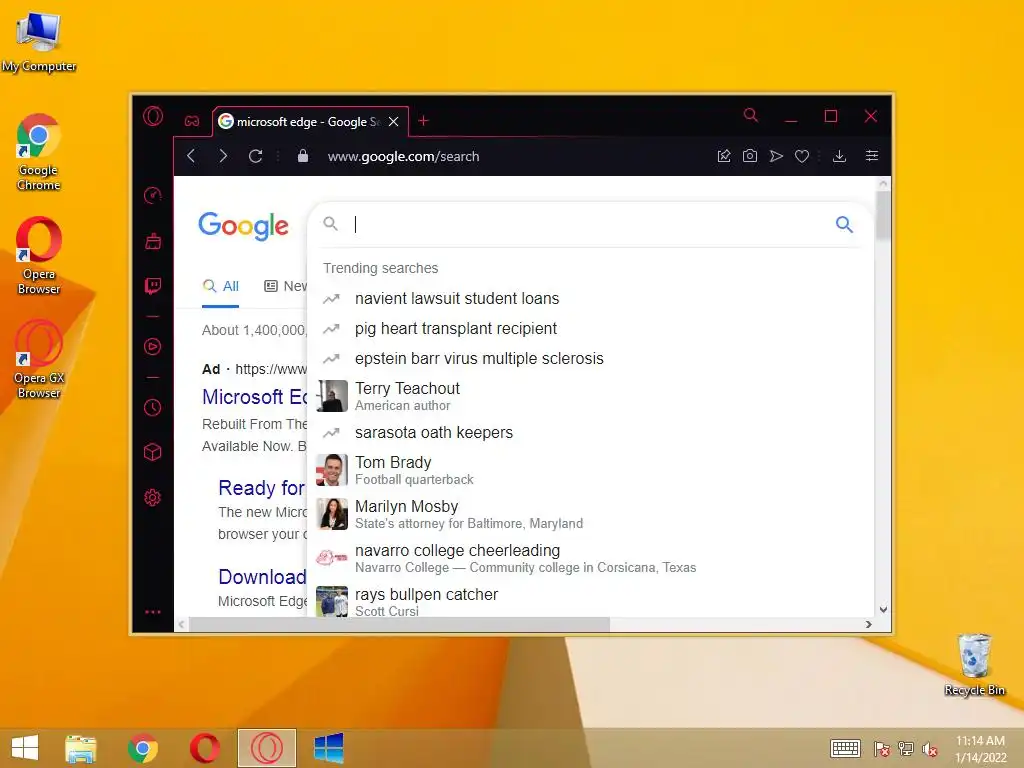Click the horizontal scrollbar thumb
This screenshot has height=768, width=1024.
[x=399, y=624]
